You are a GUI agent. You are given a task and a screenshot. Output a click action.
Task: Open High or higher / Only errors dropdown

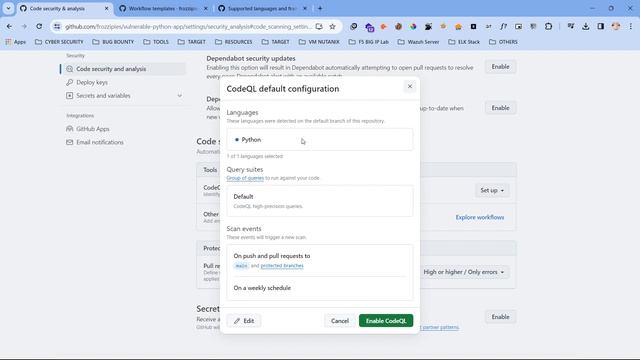point(463,272)
